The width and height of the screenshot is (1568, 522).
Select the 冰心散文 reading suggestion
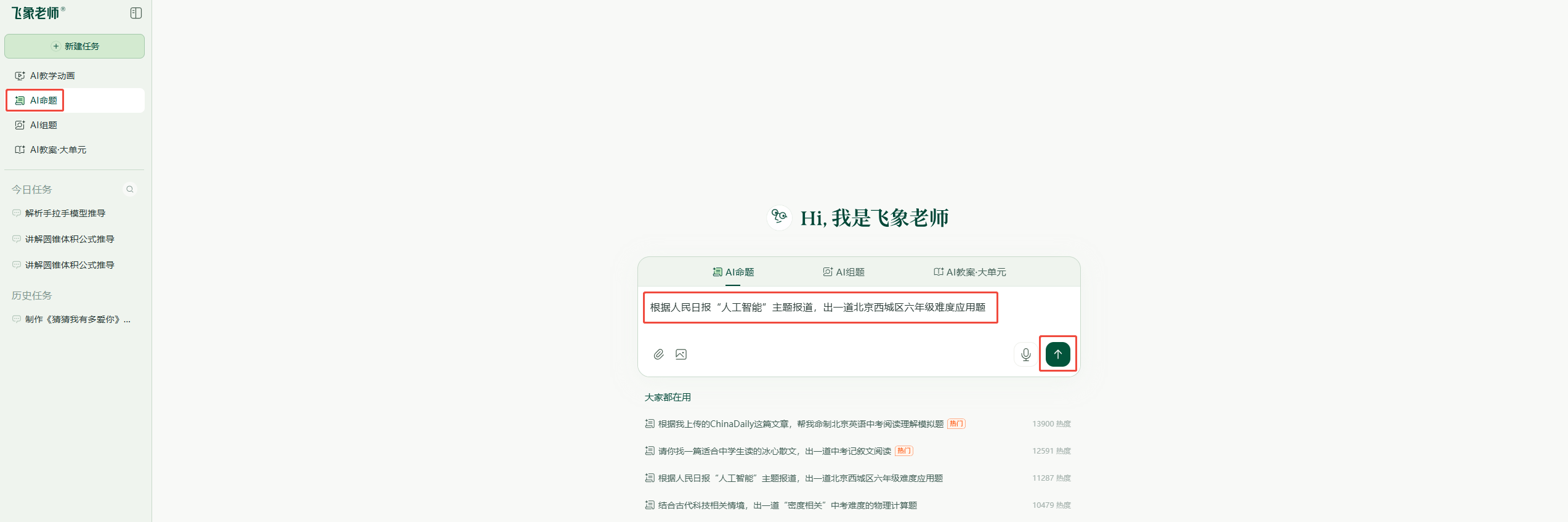(x=774, y=451)
